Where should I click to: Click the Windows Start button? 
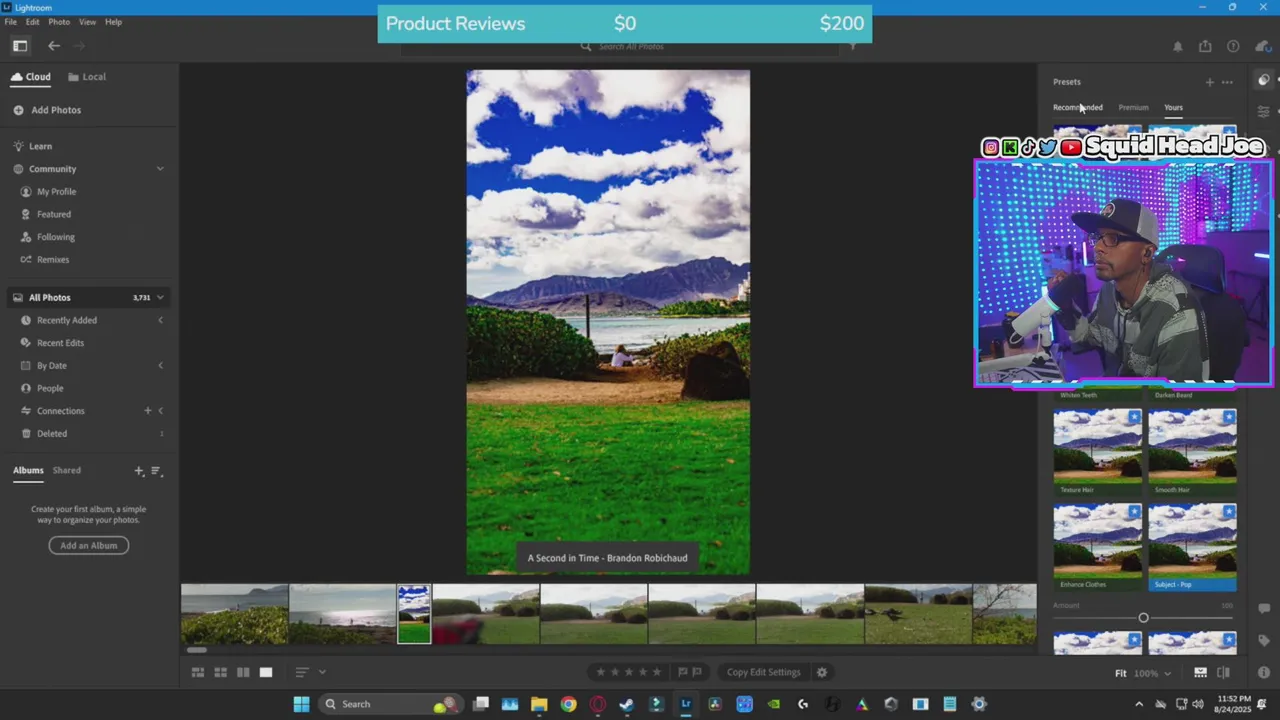coord(301,704)
